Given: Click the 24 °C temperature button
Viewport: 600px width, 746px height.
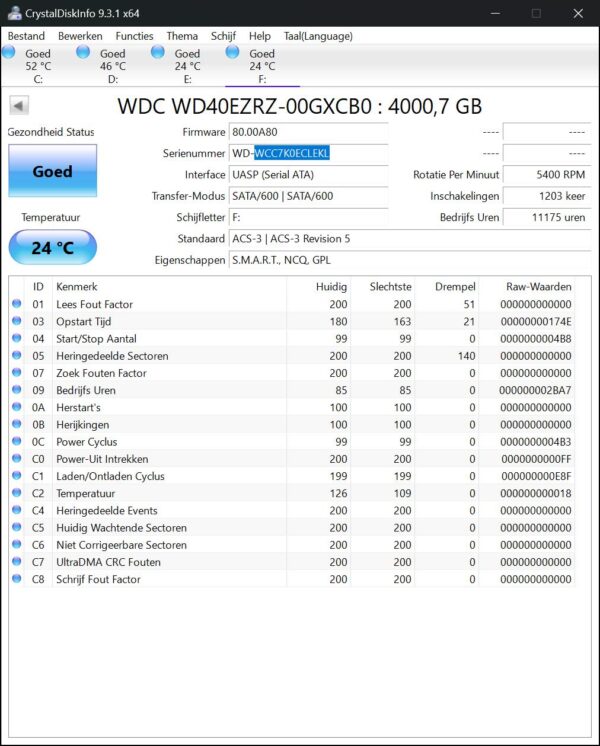Looking at the screenshot, I should pyautogui.click(x=52, y=247).
